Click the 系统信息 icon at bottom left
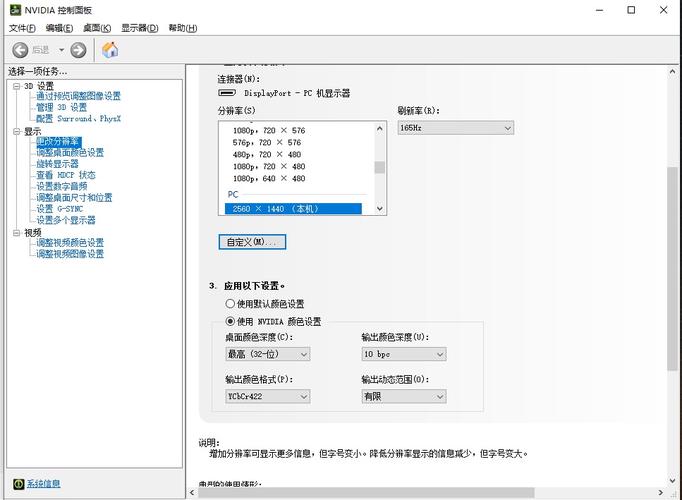 coord(18,484)
